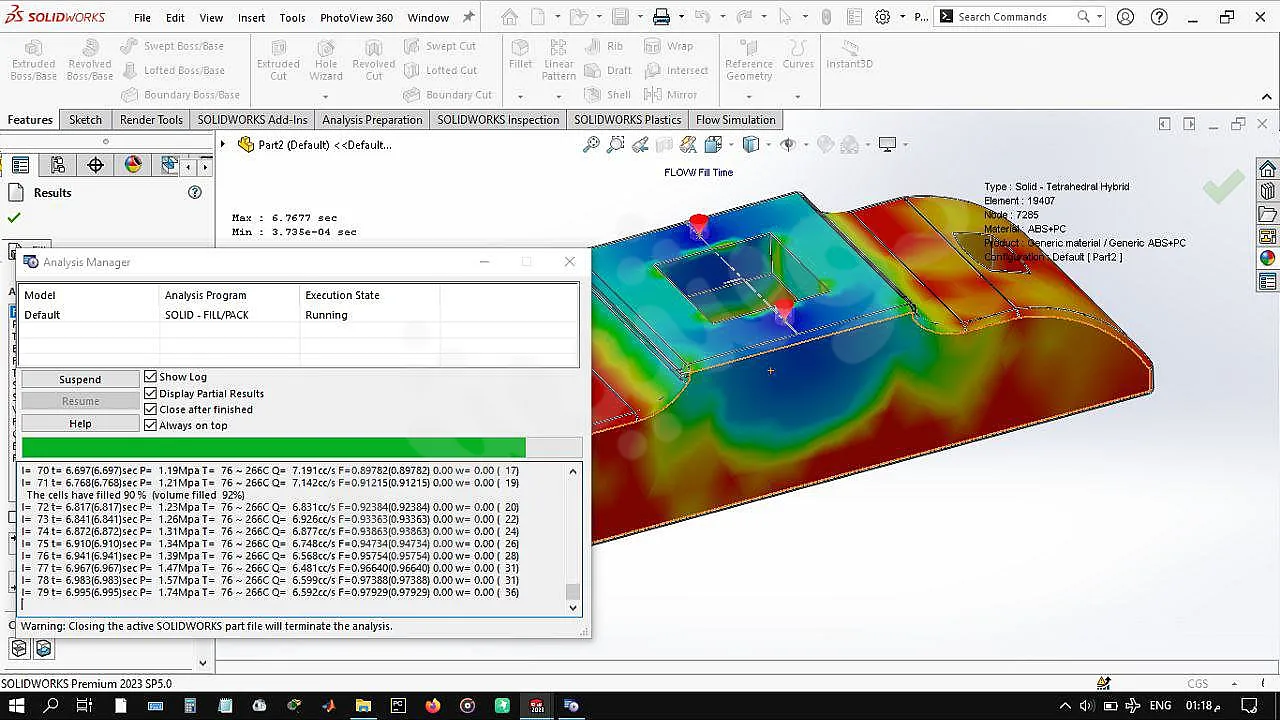Open the Search Commands dropdown arrow
Screen dimensions: 1280x720
1099,17
